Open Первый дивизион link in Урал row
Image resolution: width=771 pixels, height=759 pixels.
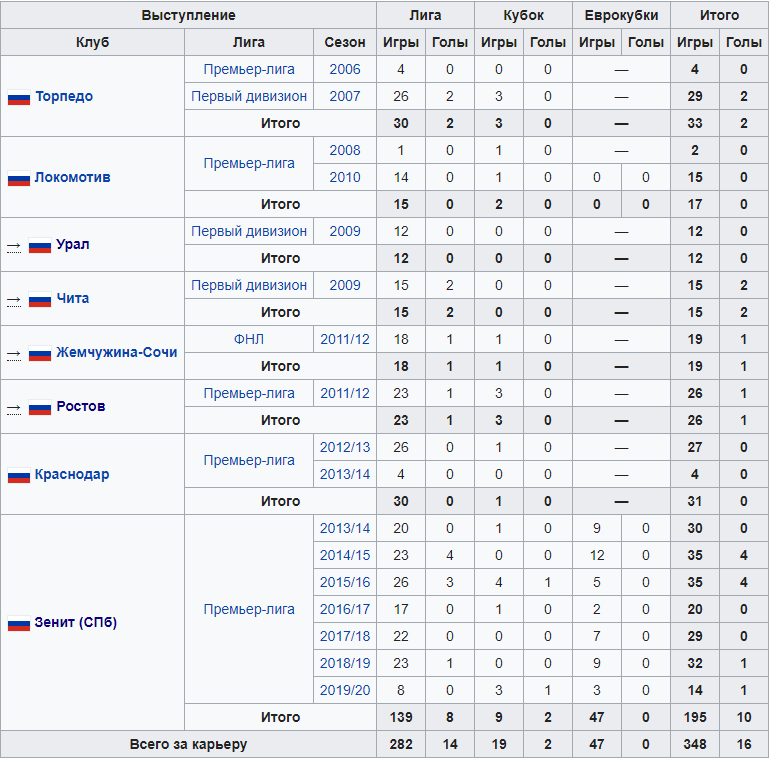[x=249, y=232]
